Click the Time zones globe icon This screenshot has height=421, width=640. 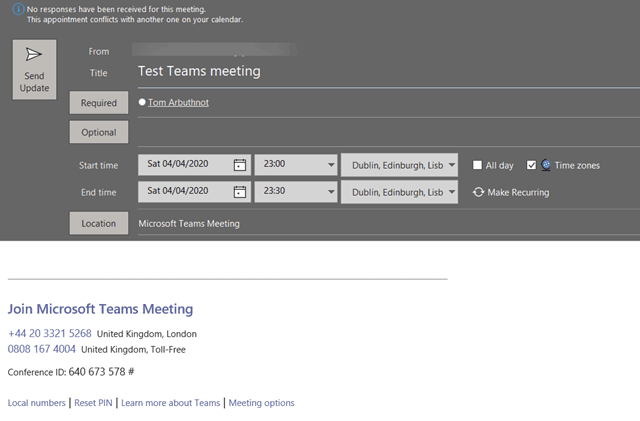(546, 165)
